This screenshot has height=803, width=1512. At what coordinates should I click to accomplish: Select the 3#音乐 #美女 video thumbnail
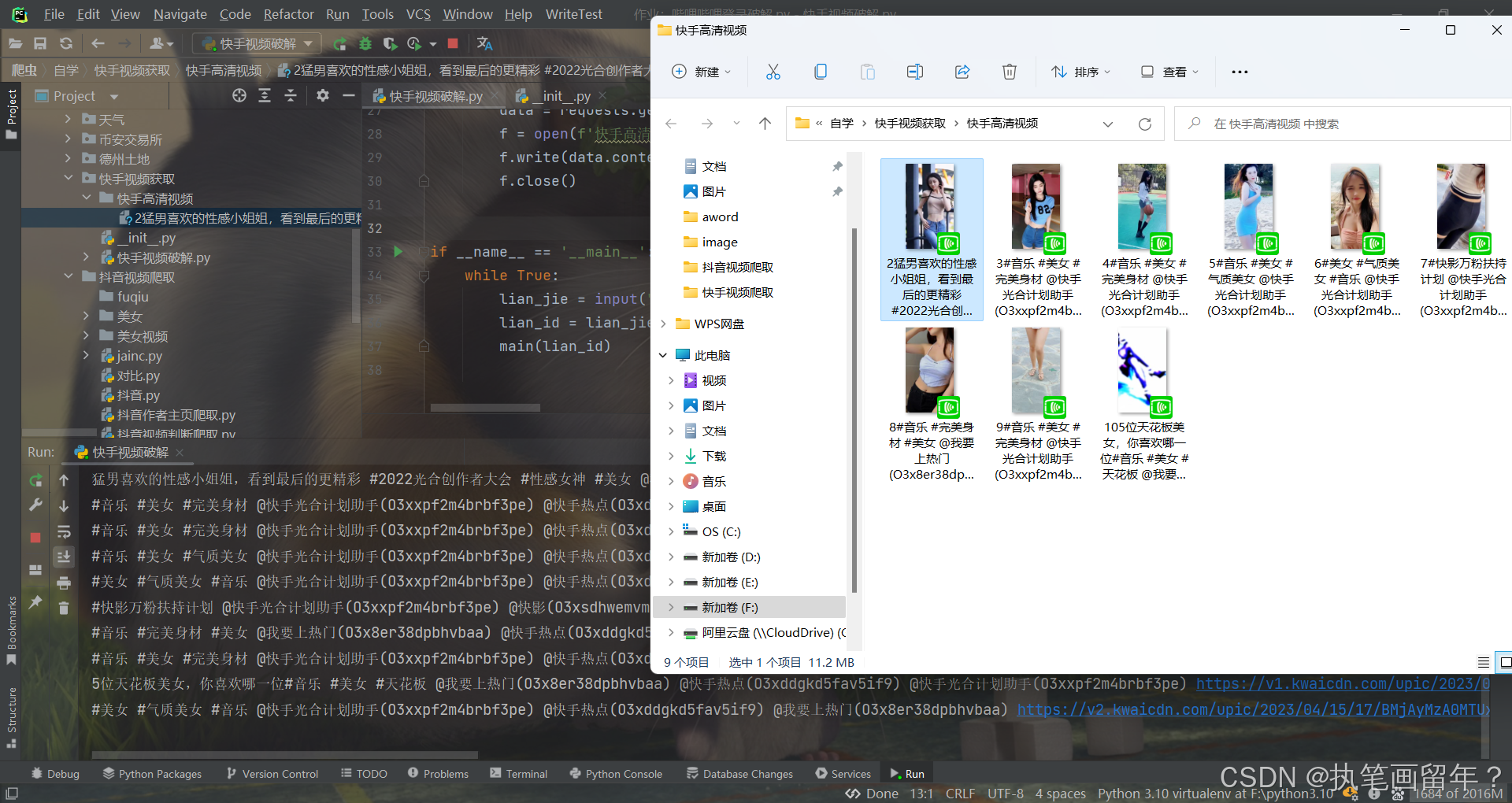[x=1038, y=240]
